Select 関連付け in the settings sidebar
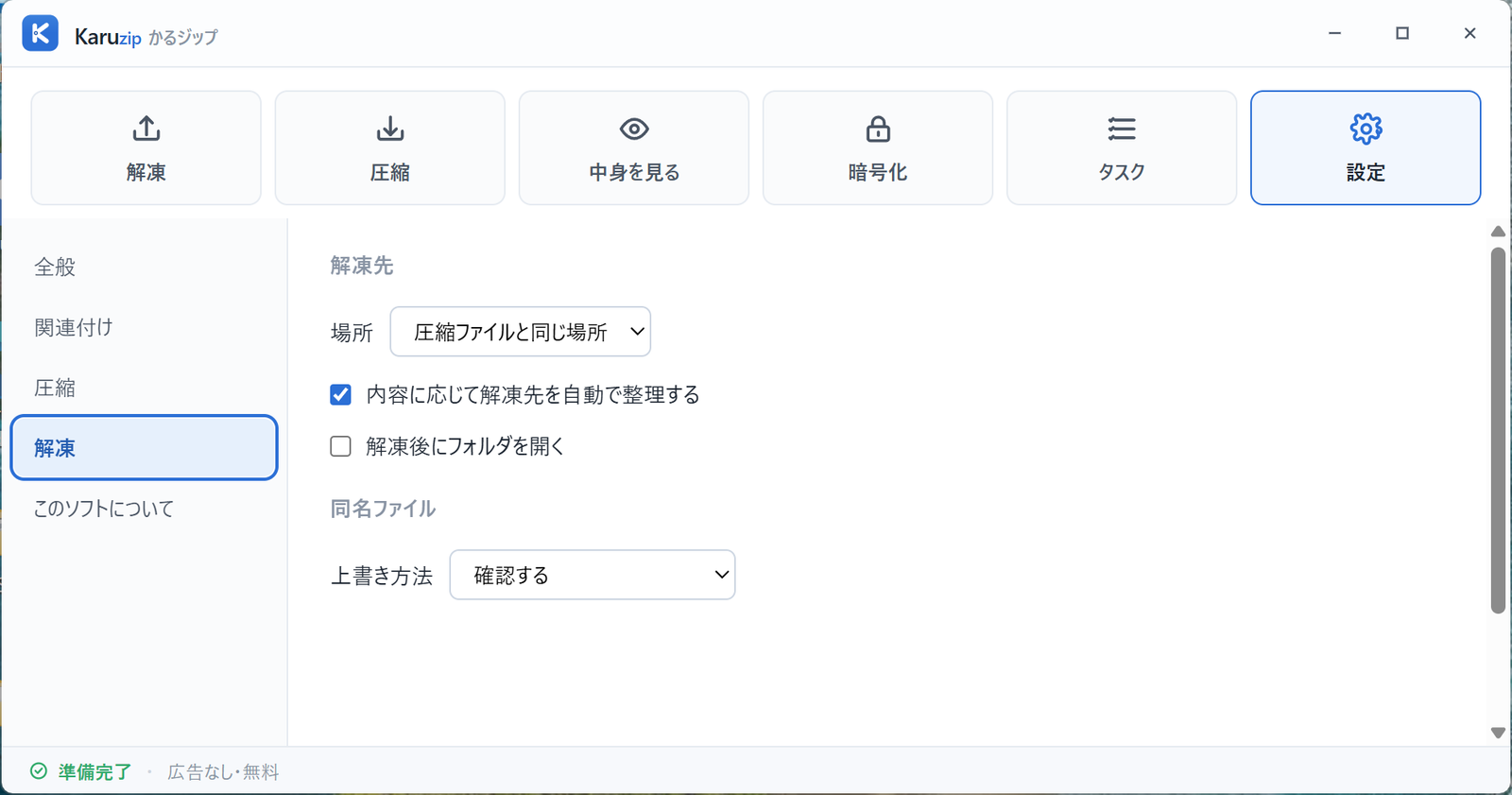Image resolution: width=1512 pixels, height=795 pixels. tap(144, 327)
